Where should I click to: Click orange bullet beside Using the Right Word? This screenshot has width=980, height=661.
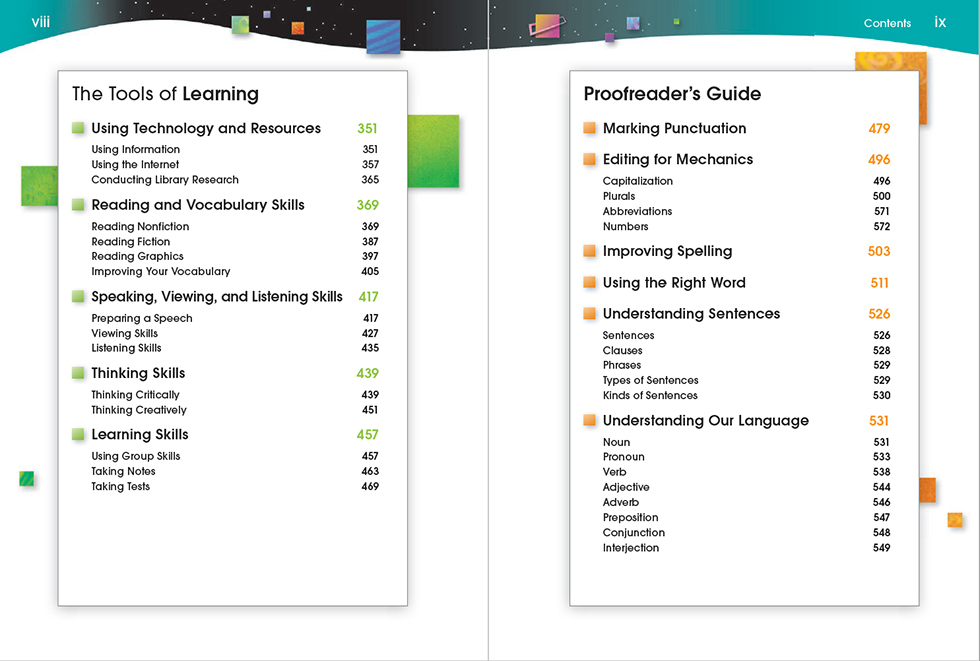click(x=590, y=283)
